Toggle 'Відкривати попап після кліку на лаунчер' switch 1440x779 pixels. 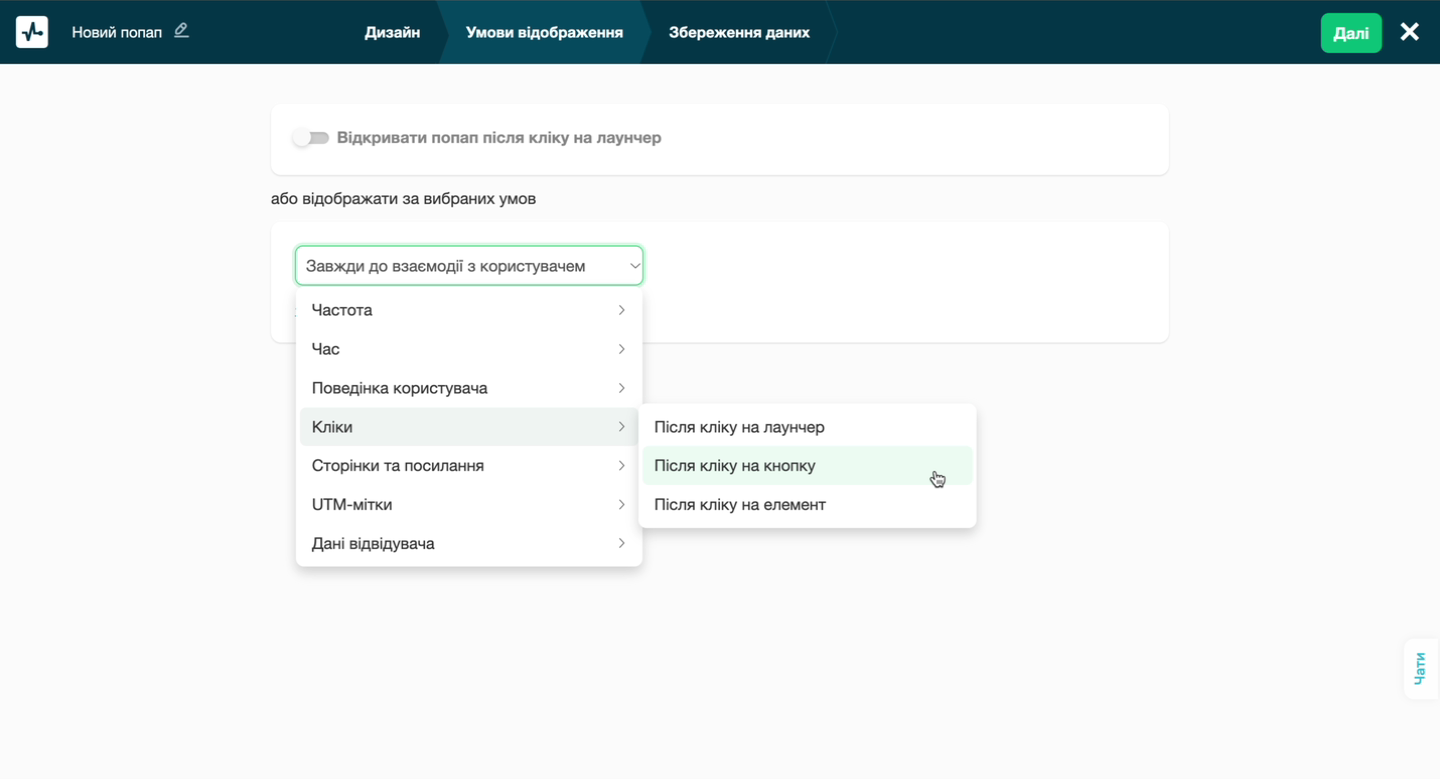tap(311, 138)
